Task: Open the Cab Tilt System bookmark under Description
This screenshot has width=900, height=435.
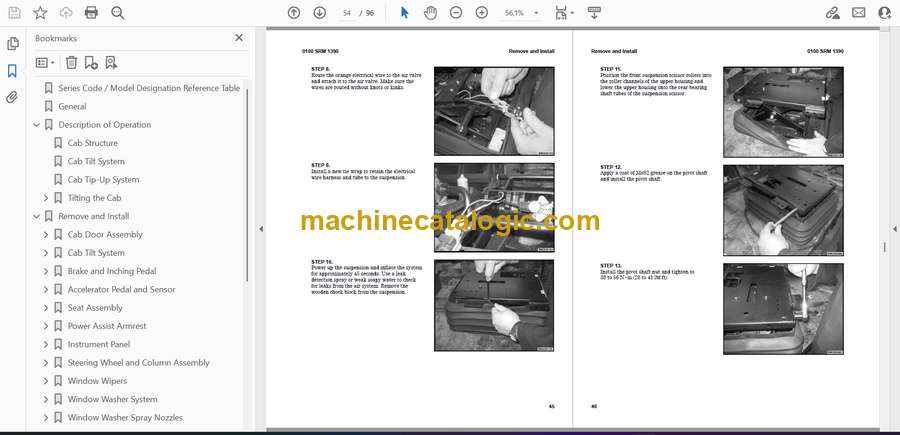Action: point(96,162)
